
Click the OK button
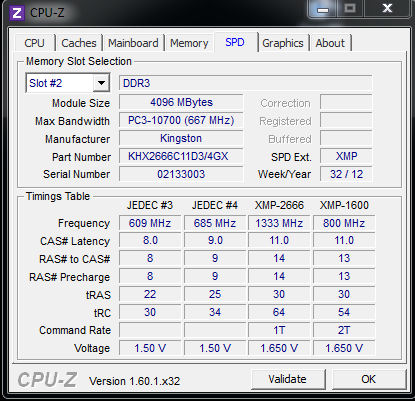pos(368,379)
